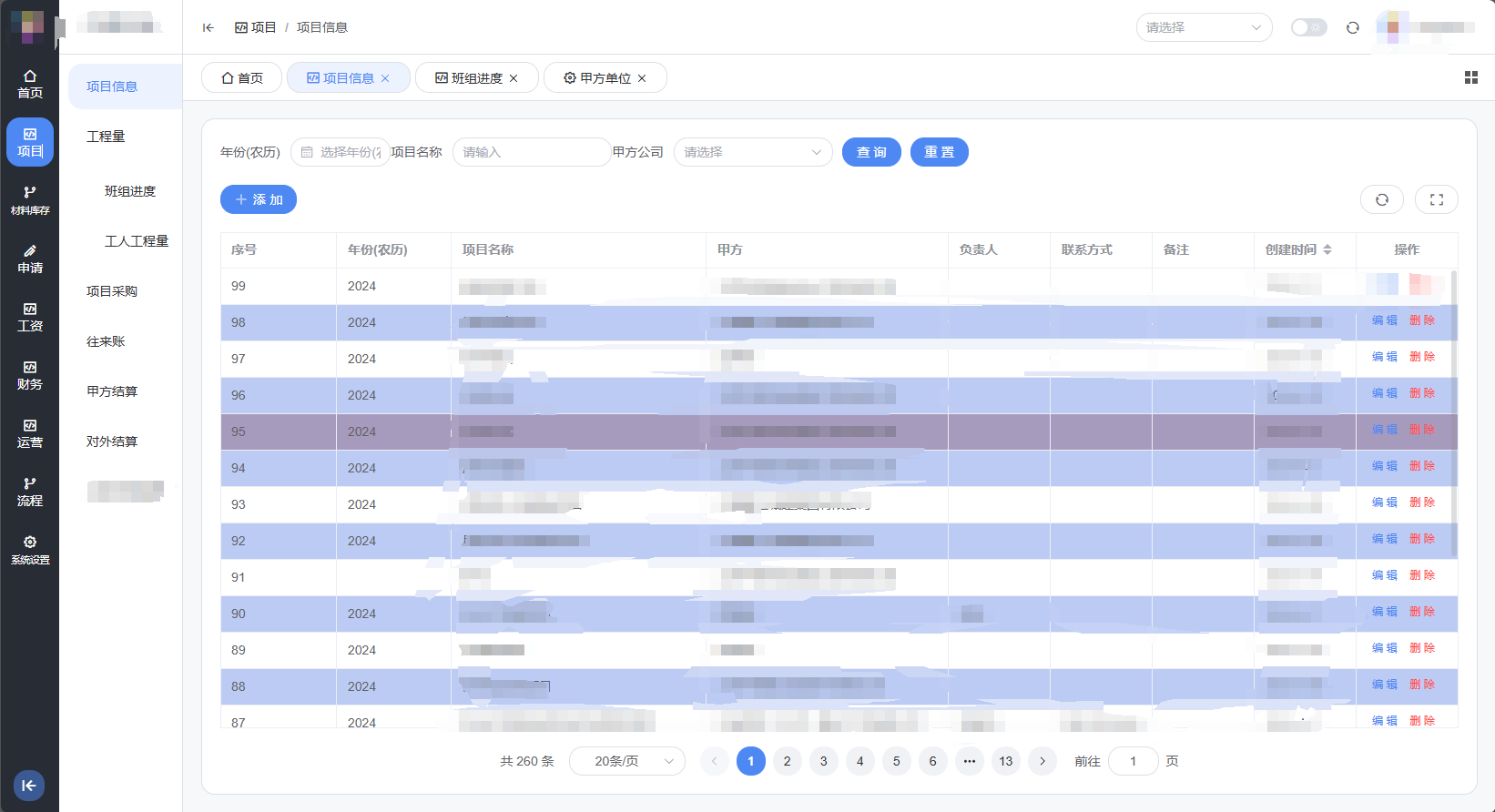1495x812 pixels.
Task: Go to page 6
Action: click(x=933, y=761)
